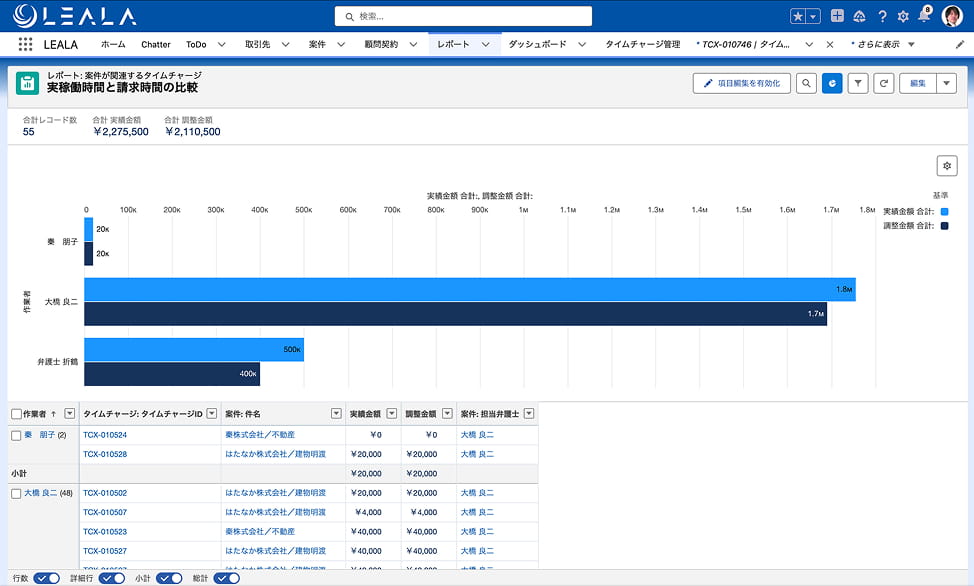Click the 項目編集を有効化 button

pos(742,83)
